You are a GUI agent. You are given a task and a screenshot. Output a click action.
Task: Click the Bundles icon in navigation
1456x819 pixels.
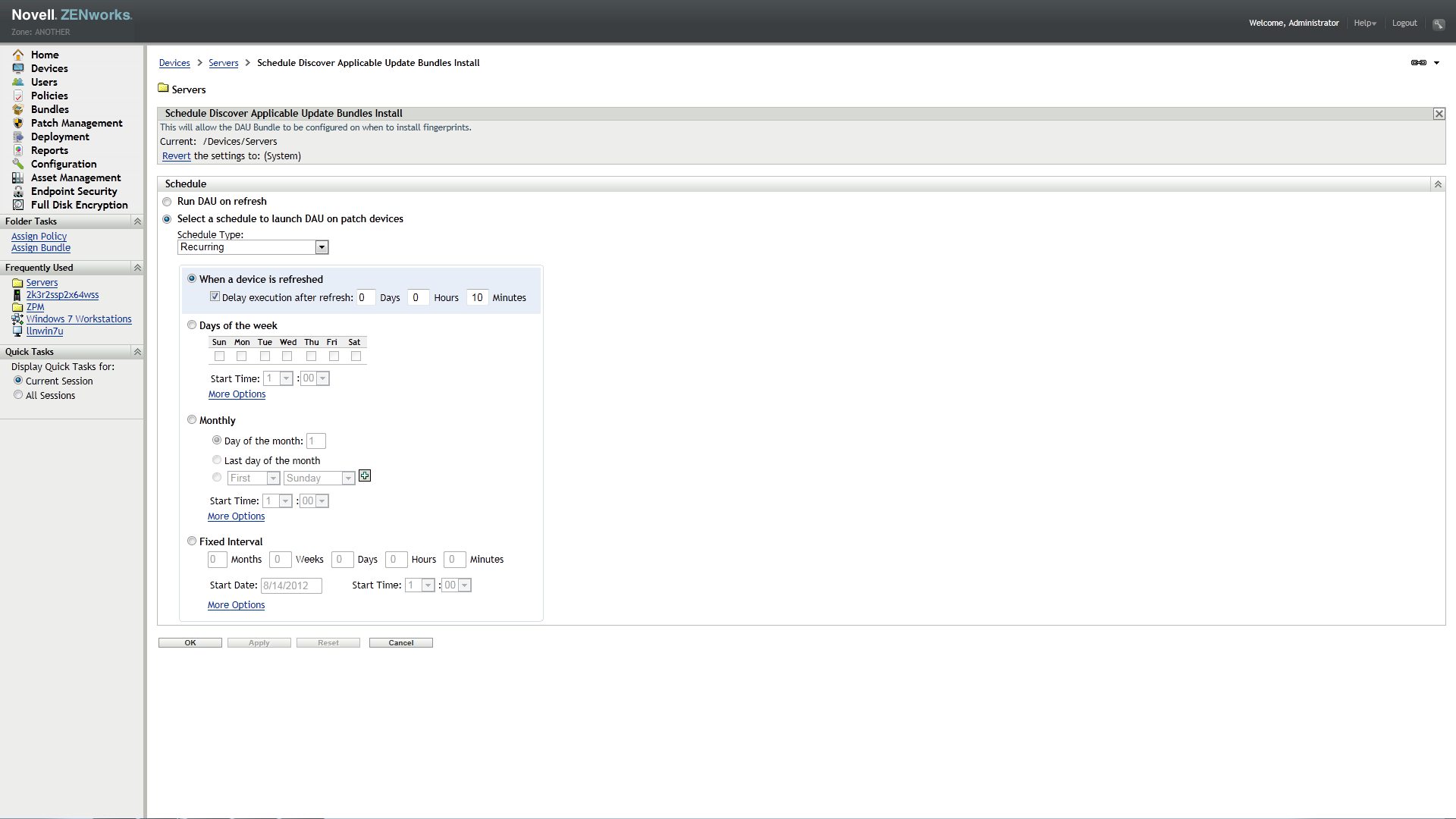point(18,109)
